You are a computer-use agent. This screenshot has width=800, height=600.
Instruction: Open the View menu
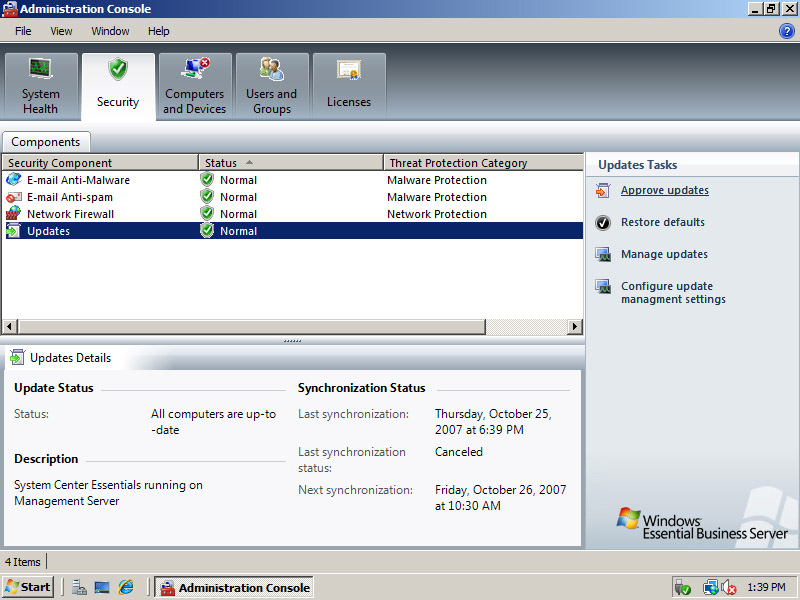pyautogui.click(x=61, y=31)
